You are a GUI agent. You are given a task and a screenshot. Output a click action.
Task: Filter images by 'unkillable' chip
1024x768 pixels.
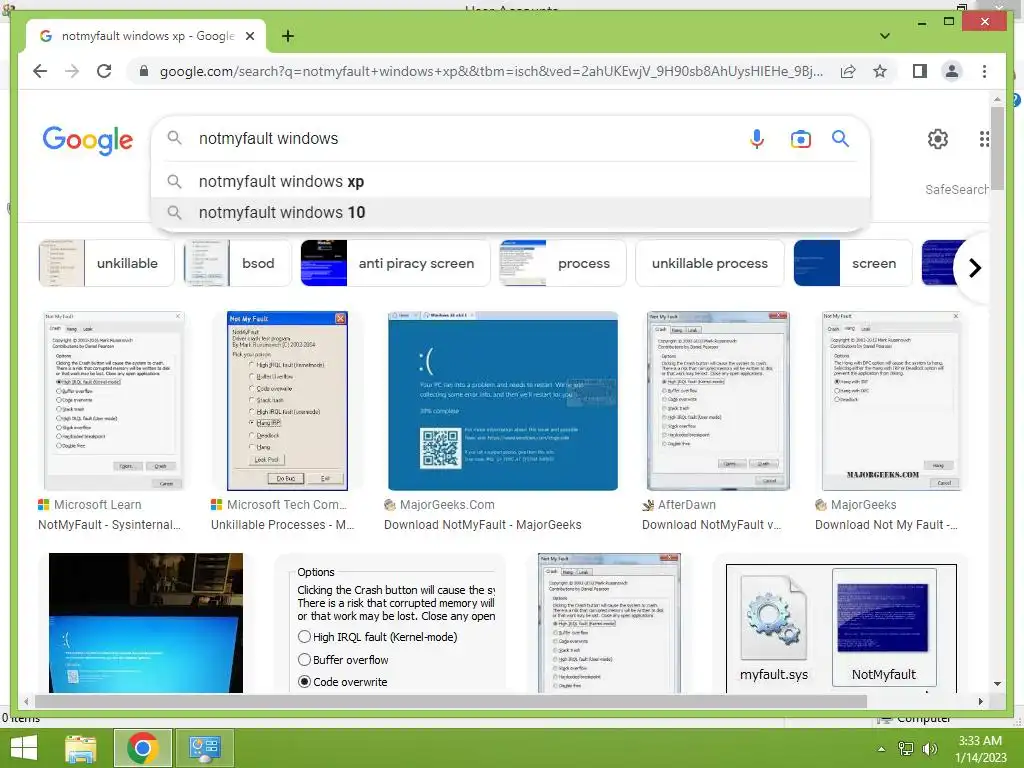106,263
